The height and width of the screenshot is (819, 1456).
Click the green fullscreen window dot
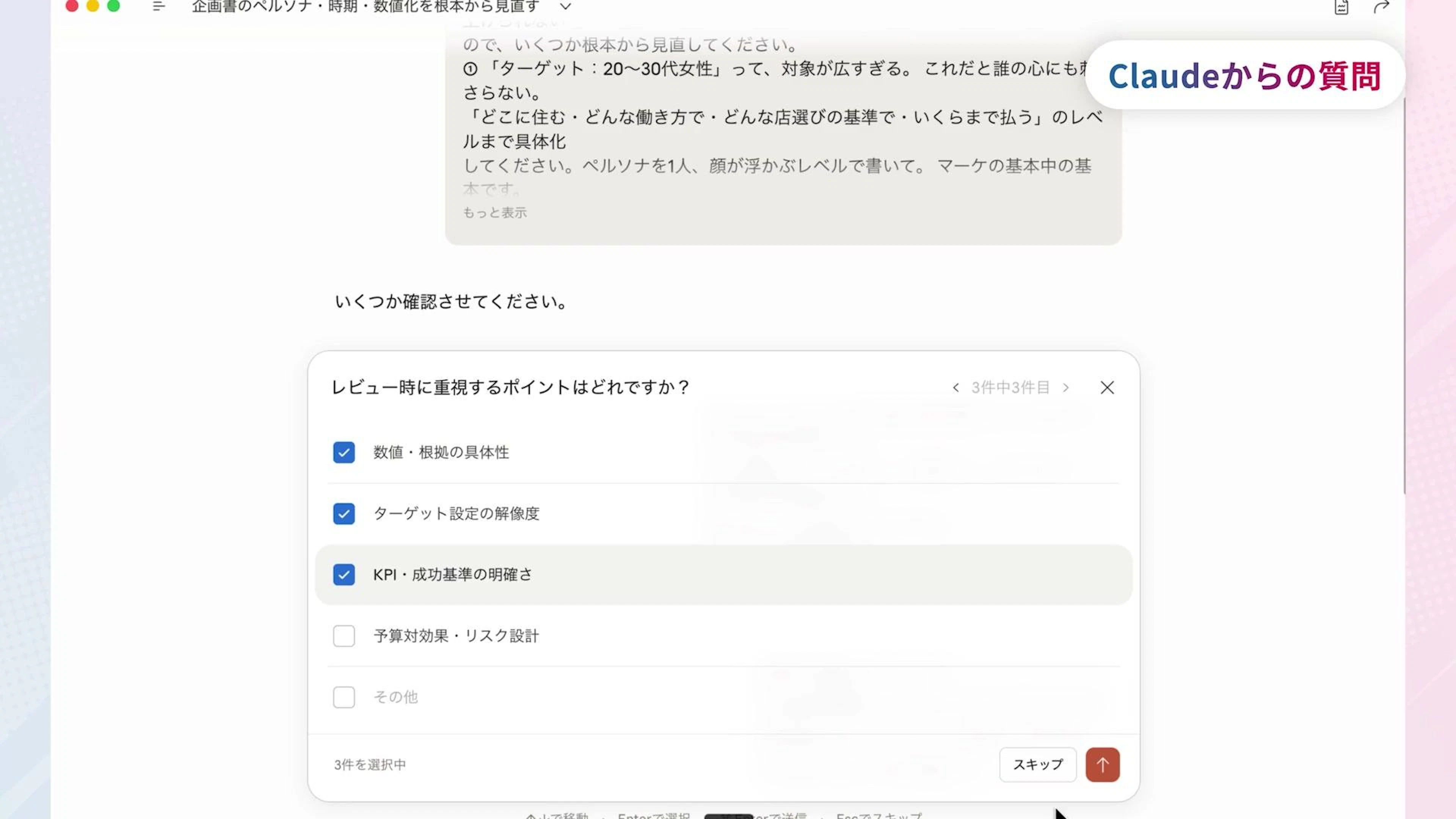tap(114, 6)
